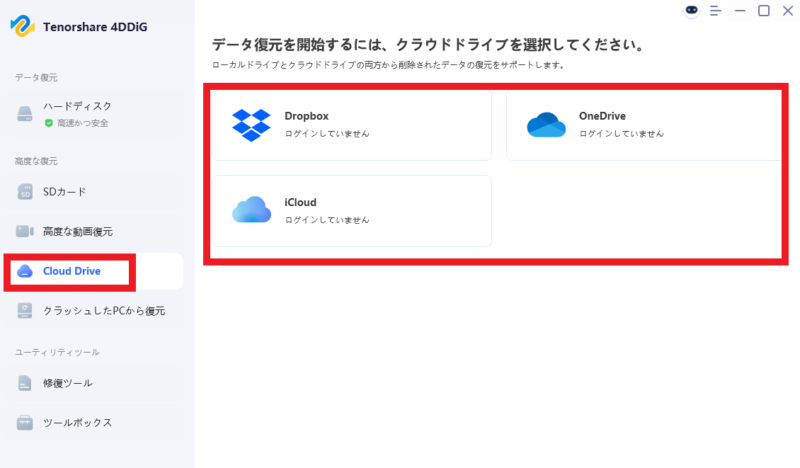Open the hamburger menu icon in title bar

(715, 11)
